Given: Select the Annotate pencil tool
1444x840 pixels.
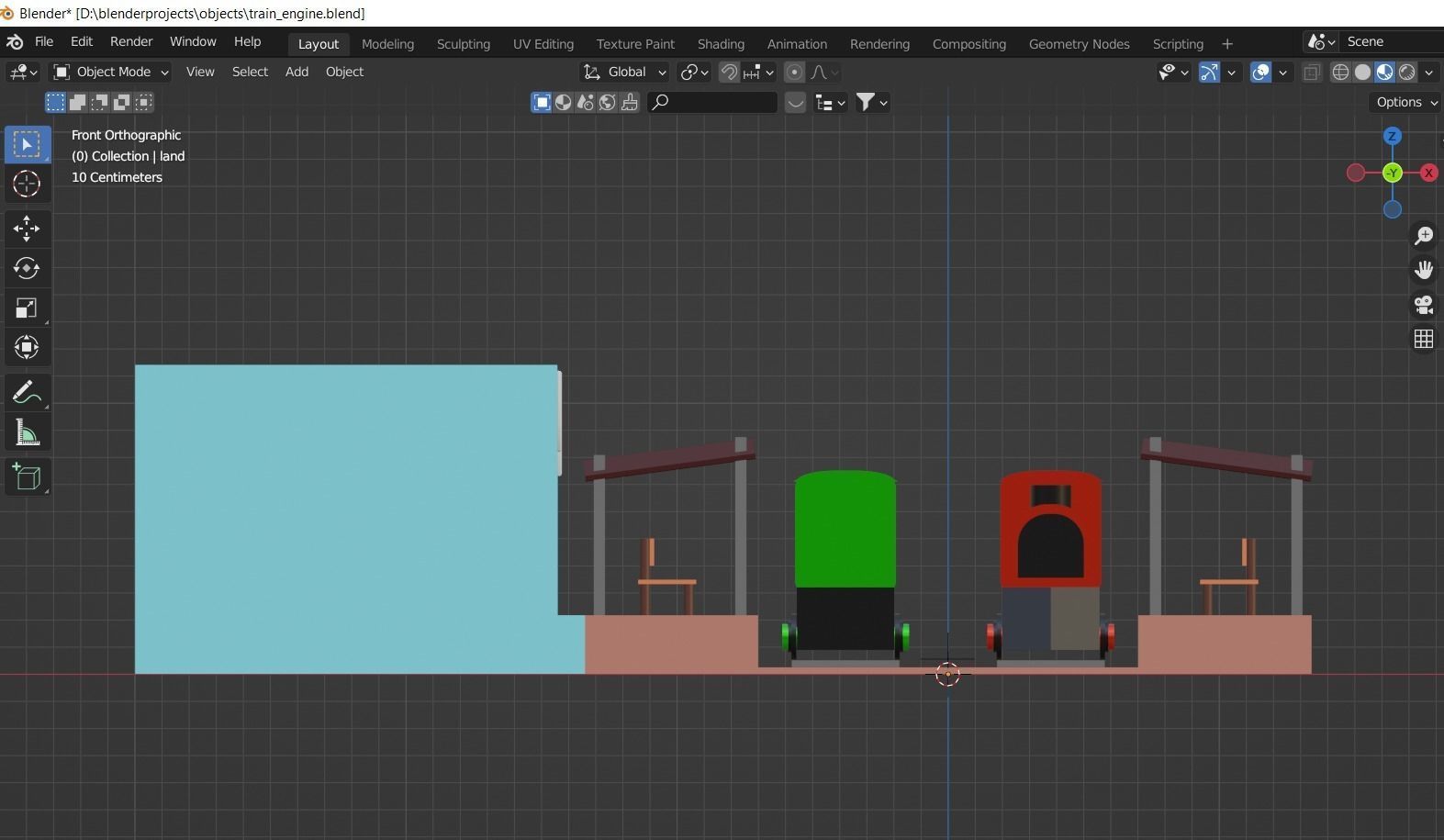Looking at the screenshot, I should click(x=27, y=393).
